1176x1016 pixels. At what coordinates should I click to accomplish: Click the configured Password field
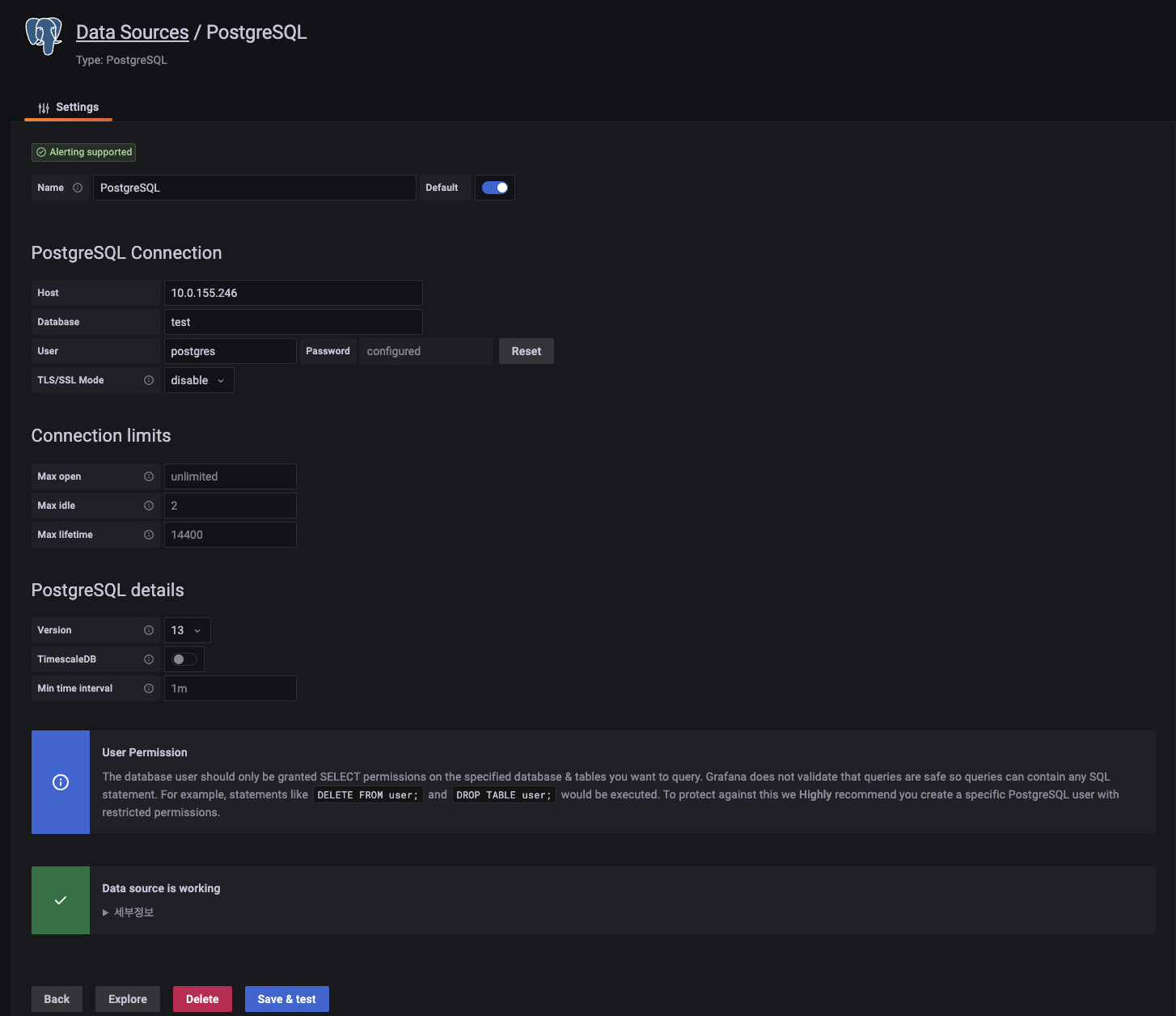point(426,351)
